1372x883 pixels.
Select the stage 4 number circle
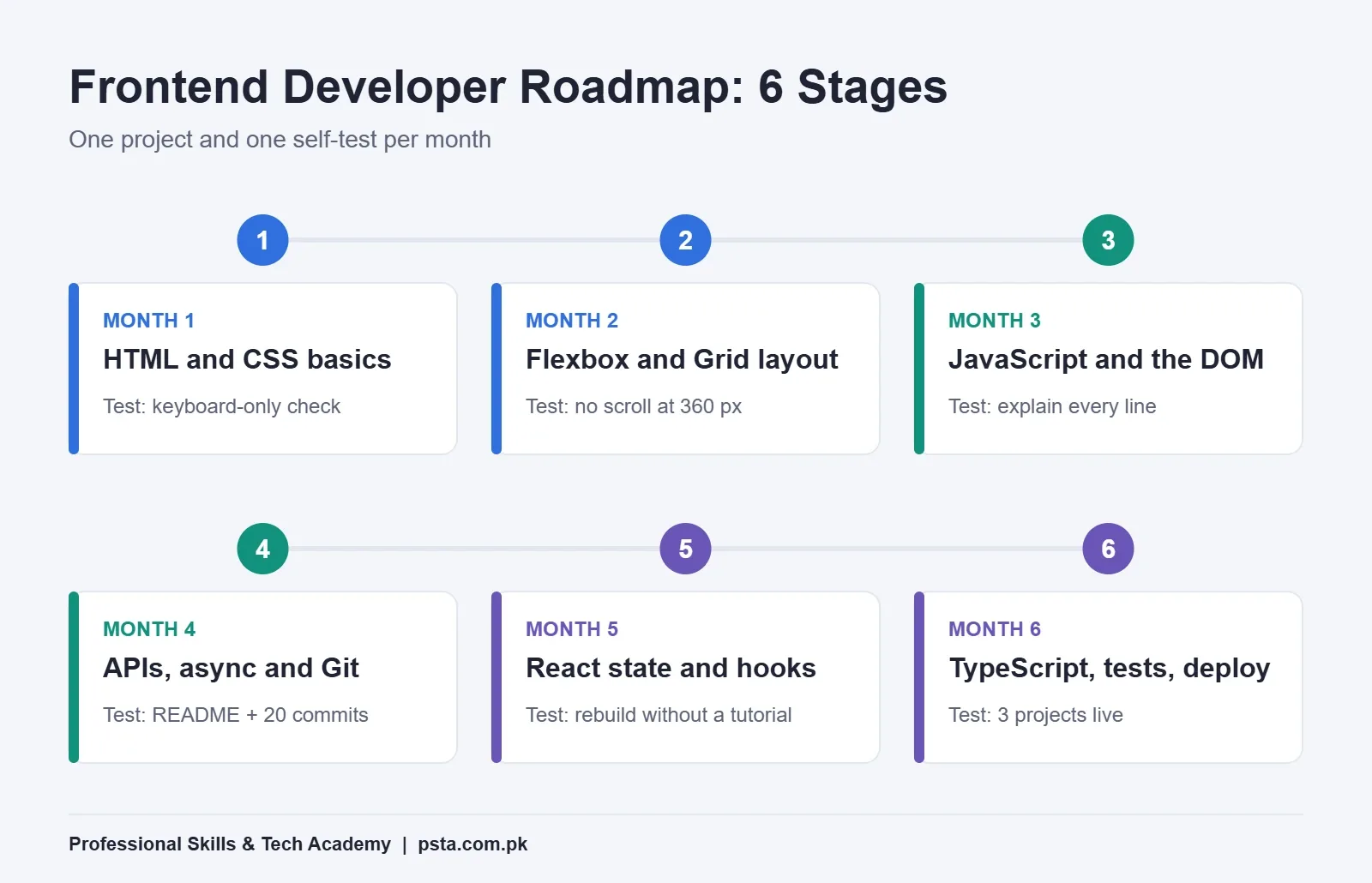pos(262,549)
